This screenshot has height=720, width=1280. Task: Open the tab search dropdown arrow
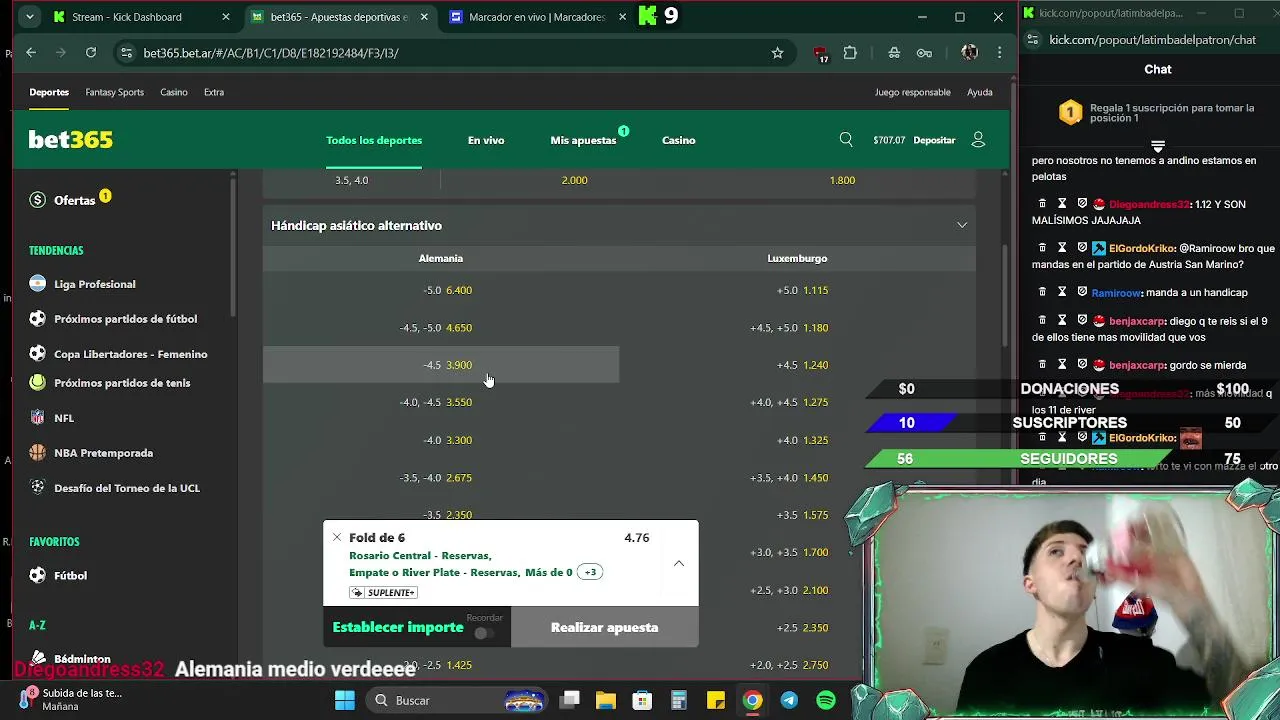tap(30, 17)
